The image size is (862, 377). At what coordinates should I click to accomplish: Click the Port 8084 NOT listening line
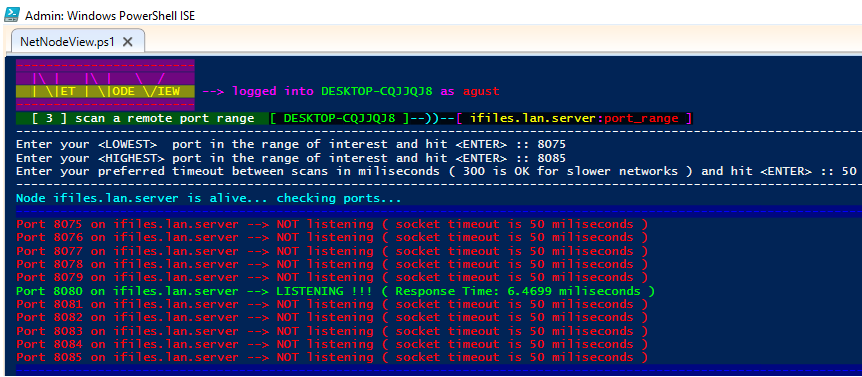point(332,345)
